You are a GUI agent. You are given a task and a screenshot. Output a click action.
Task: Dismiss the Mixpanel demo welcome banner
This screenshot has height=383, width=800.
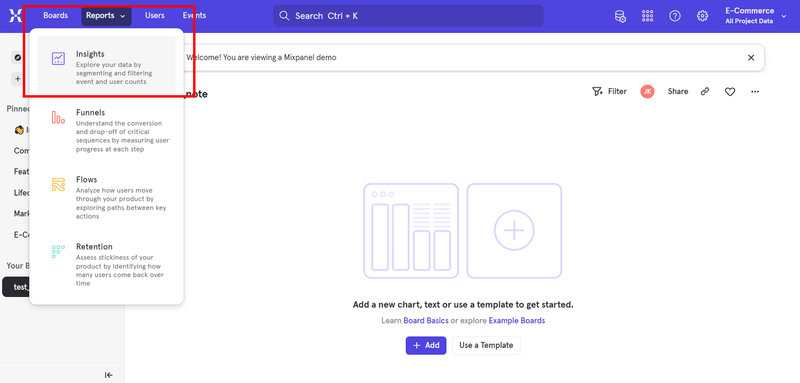click(751, 58)
